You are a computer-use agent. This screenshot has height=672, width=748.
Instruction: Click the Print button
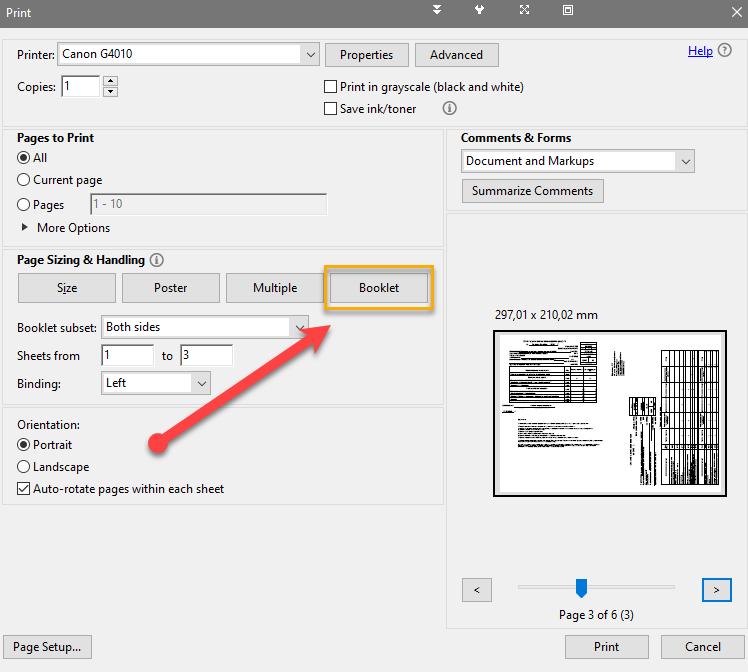[x=606, y=647]
